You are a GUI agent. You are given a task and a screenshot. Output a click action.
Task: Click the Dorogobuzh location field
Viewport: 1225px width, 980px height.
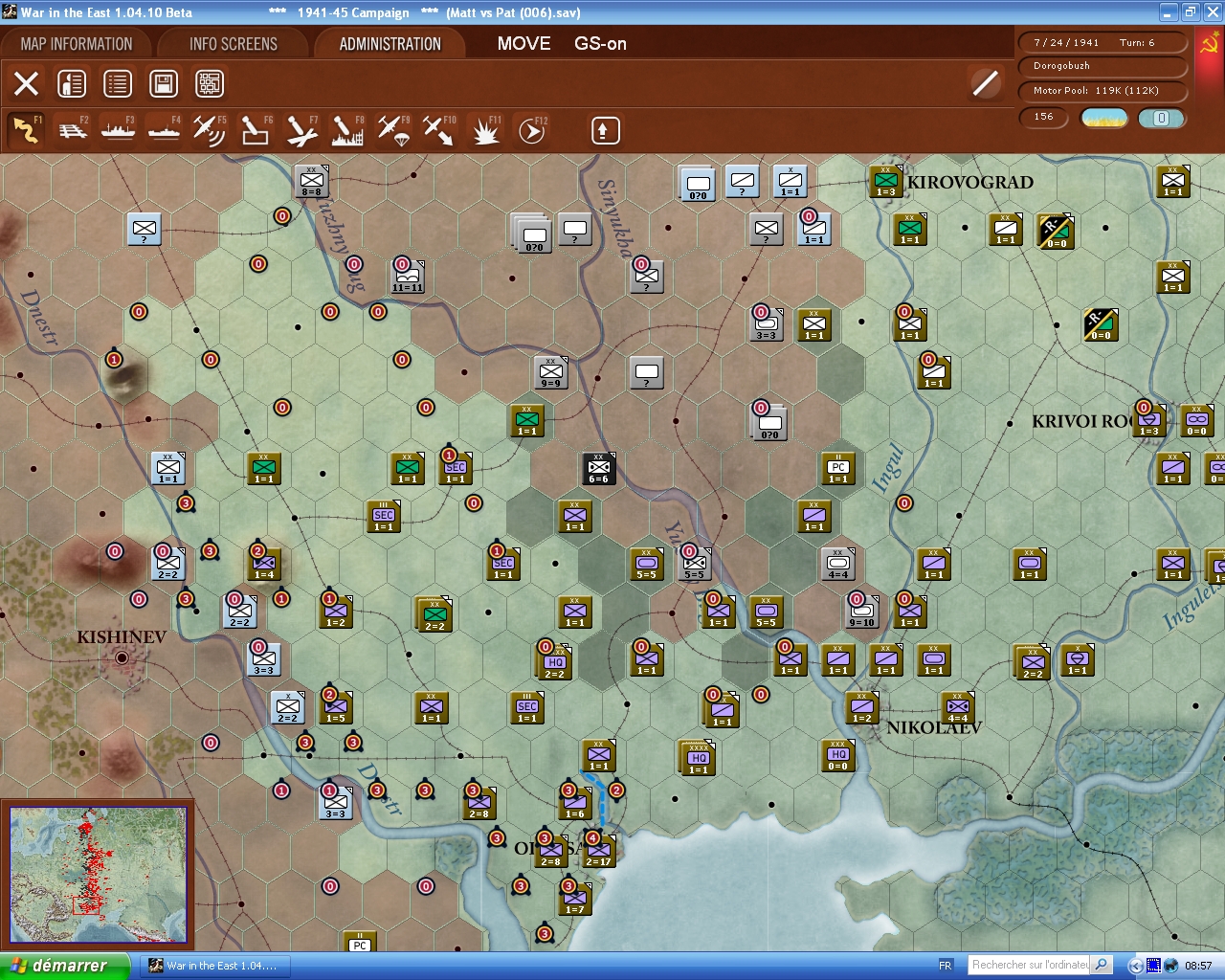point(1103,66)
